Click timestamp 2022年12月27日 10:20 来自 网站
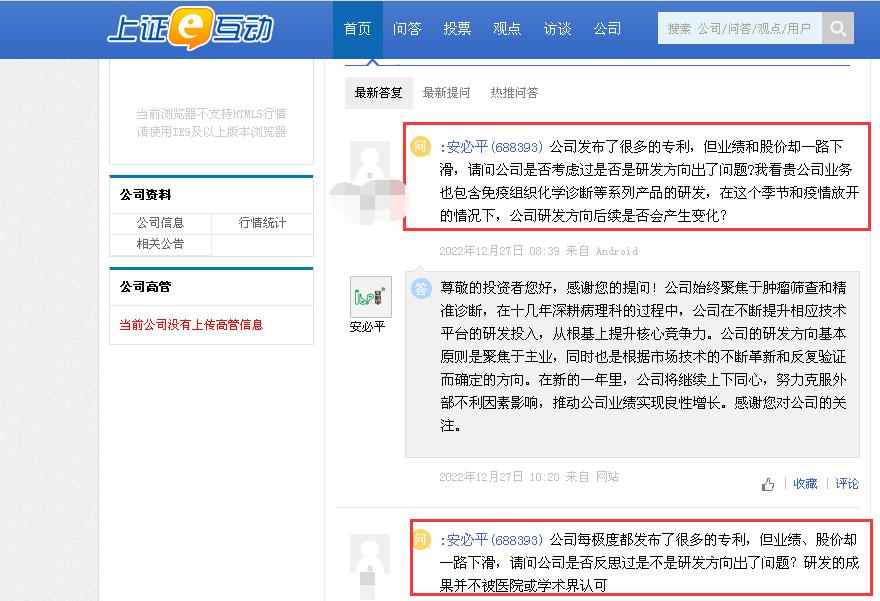Screen dimensions: 880x601 click(x=529, y=477)
